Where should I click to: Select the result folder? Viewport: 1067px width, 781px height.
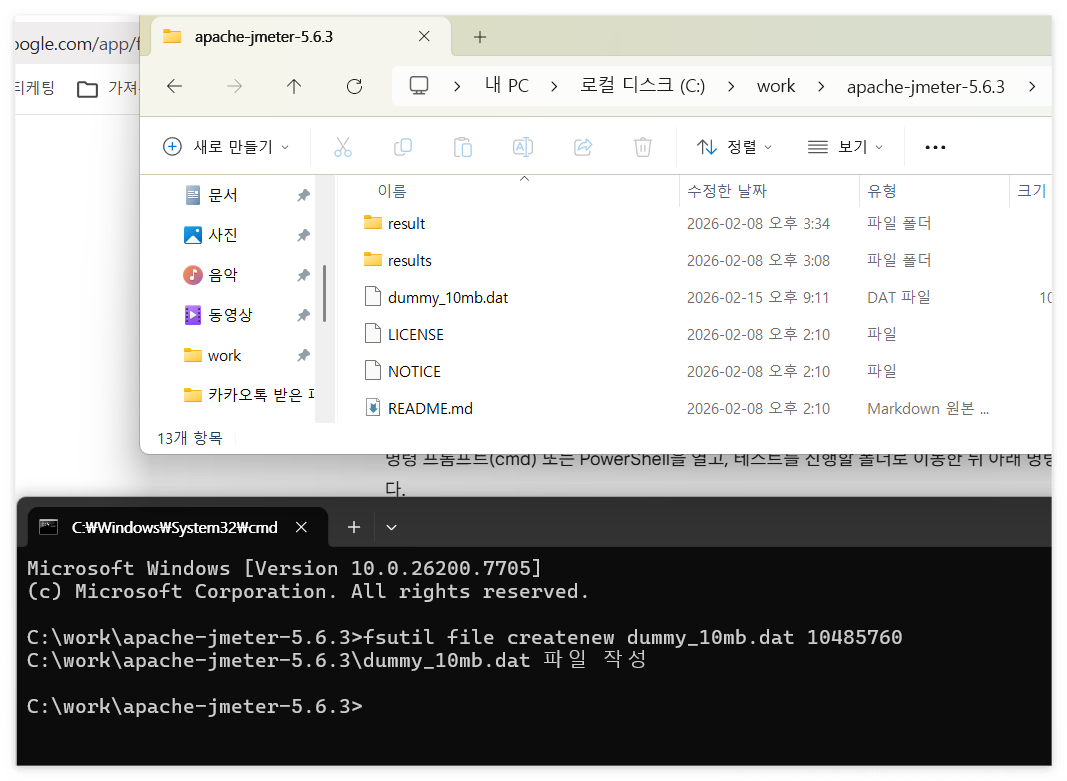click(406, 223)
